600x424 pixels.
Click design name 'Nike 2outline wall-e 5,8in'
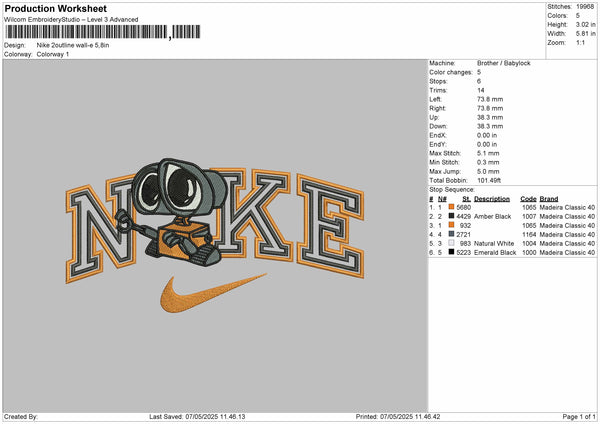point(73,45)
